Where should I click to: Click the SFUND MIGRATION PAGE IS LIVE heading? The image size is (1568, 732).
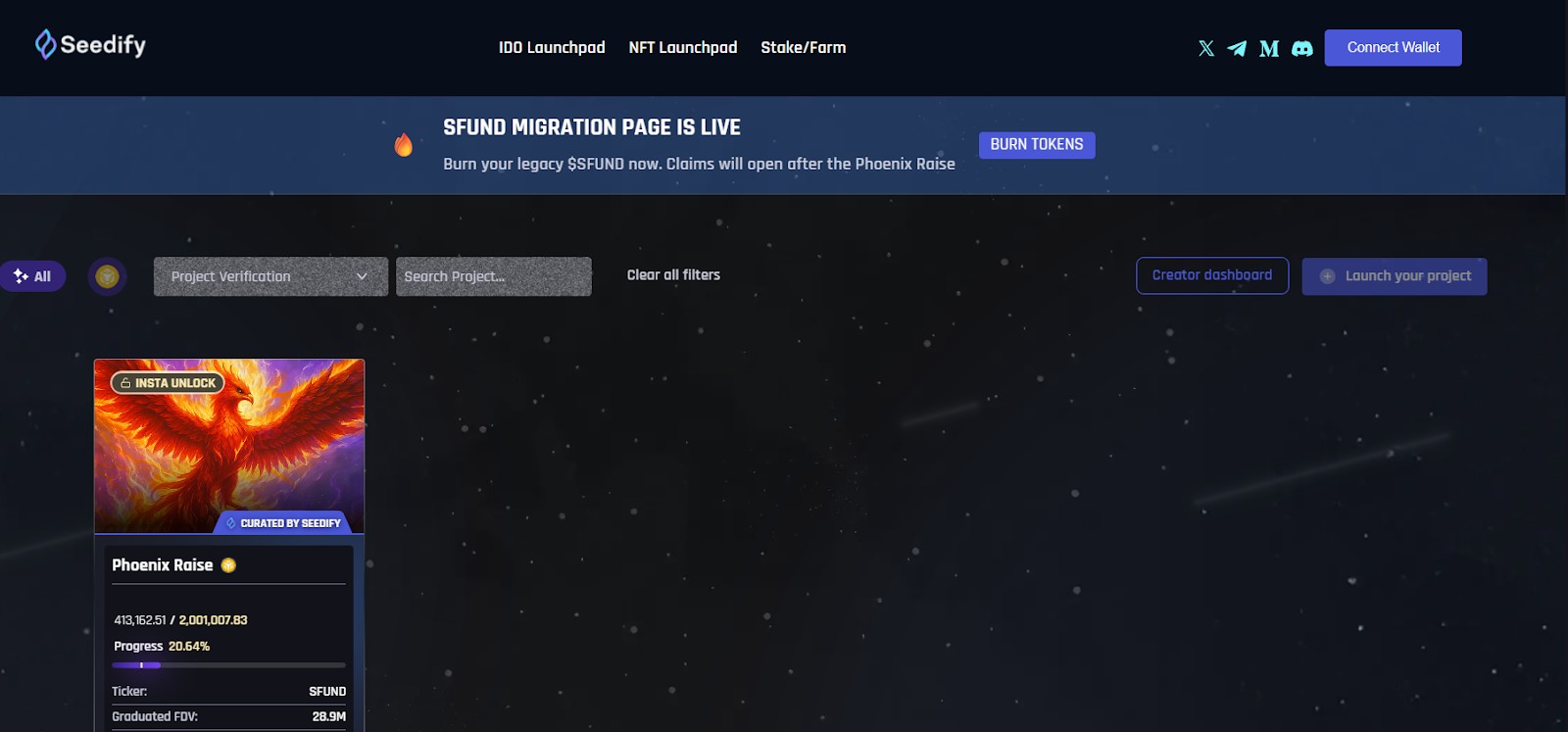[x=592, y=127]
